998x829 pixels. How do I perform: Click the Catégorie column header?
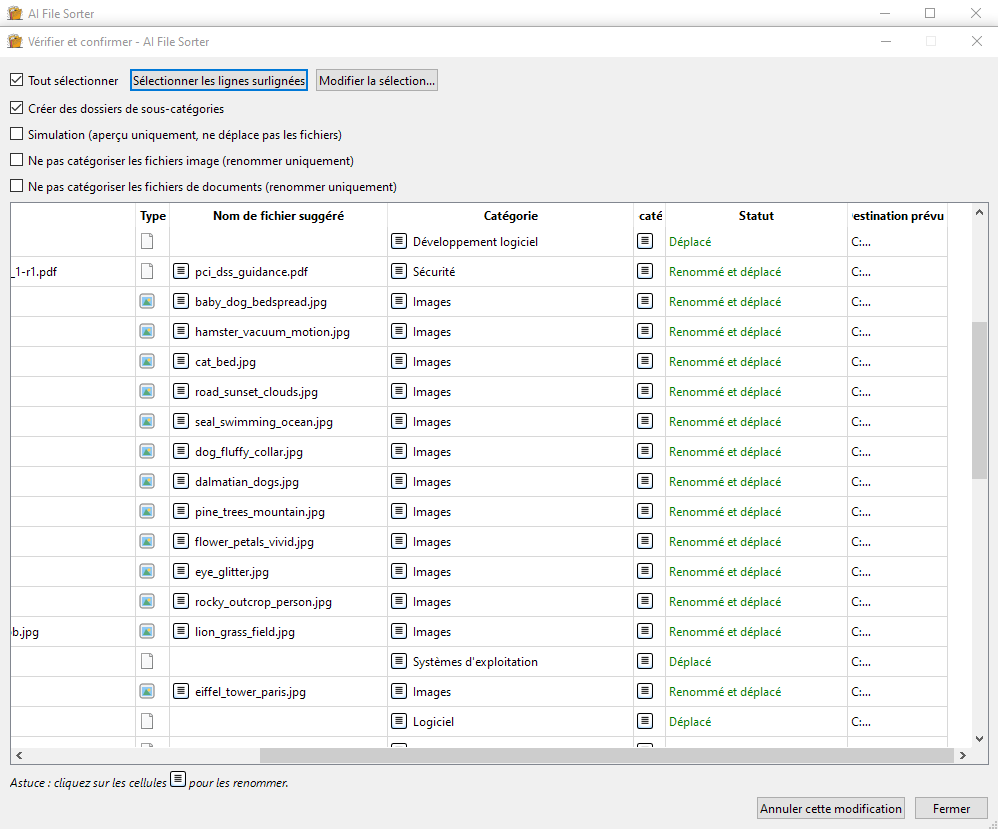pos(510,215)
